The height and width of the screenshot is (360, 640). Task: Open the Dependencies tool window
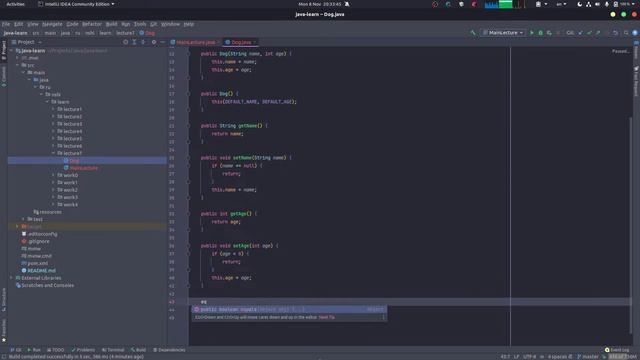pyautogui.click(x=169, y=350)
